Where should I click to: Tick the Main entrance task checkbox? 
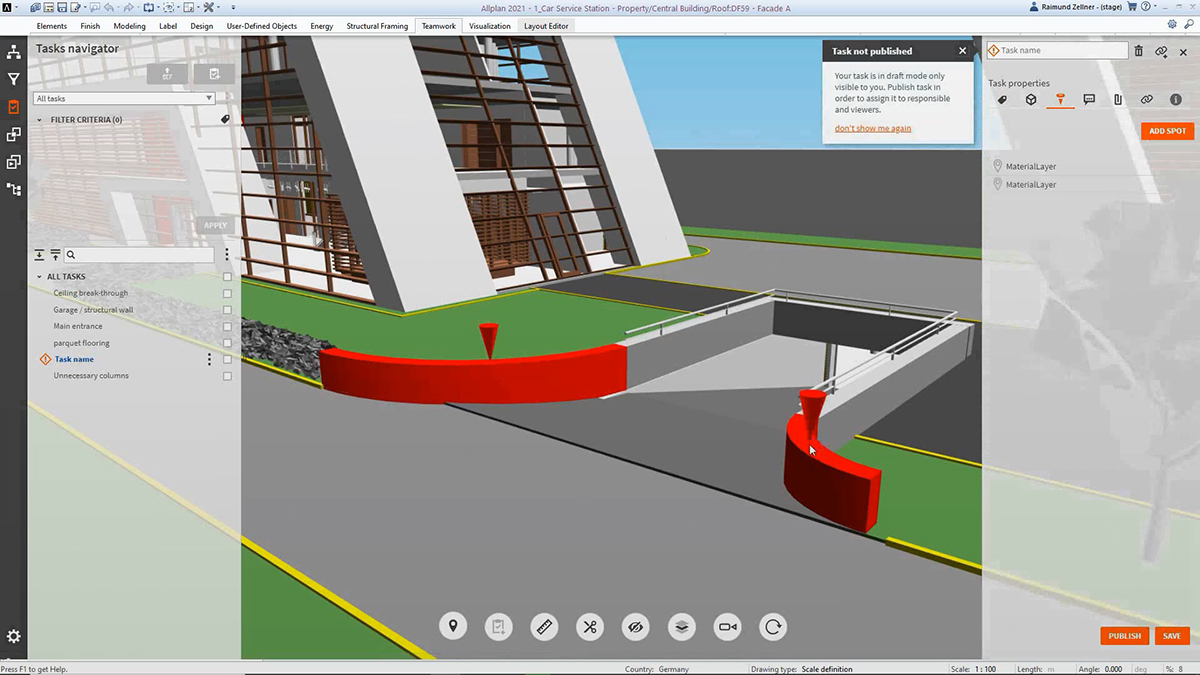(x=227, y=327)
